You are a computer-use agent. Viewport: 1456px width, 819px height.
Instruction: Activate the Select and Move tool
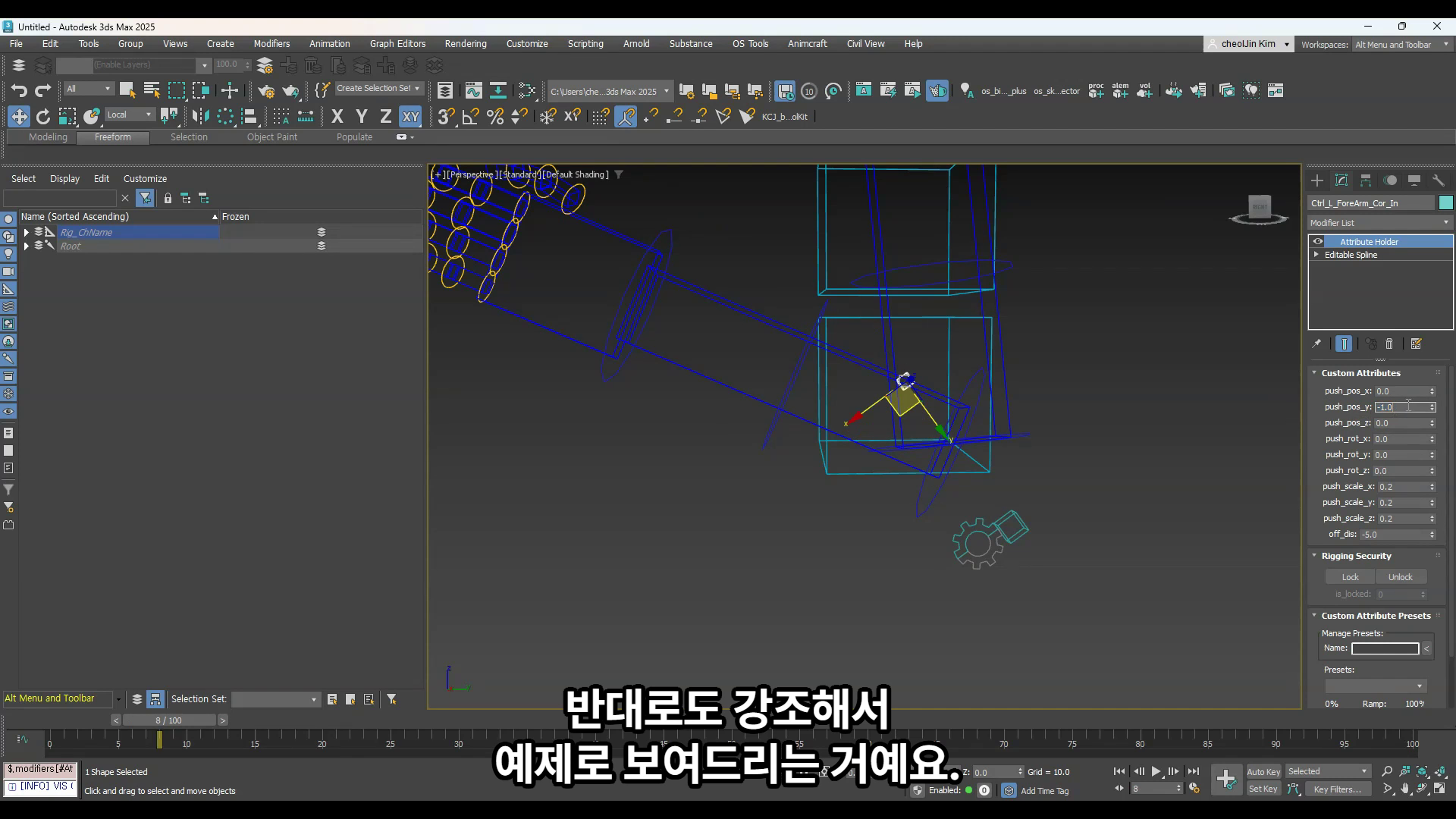coord(19,117)
